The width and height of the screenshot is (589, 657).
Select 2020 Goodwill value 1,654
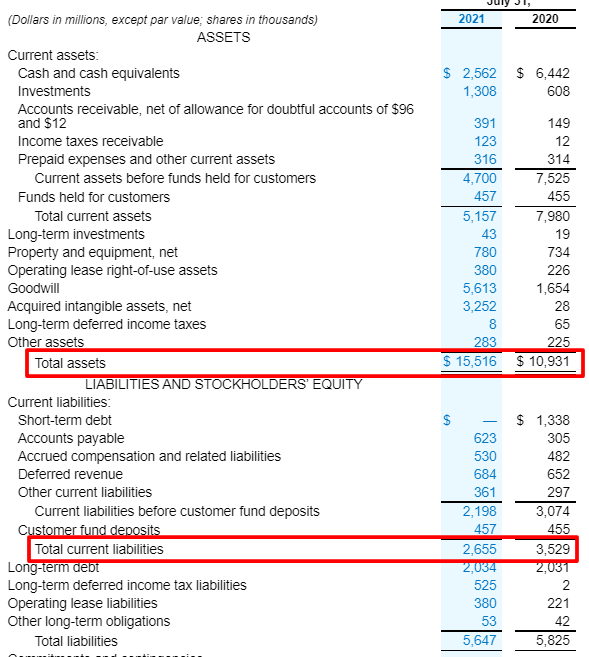pyautogui.click(x=553, y=289)
